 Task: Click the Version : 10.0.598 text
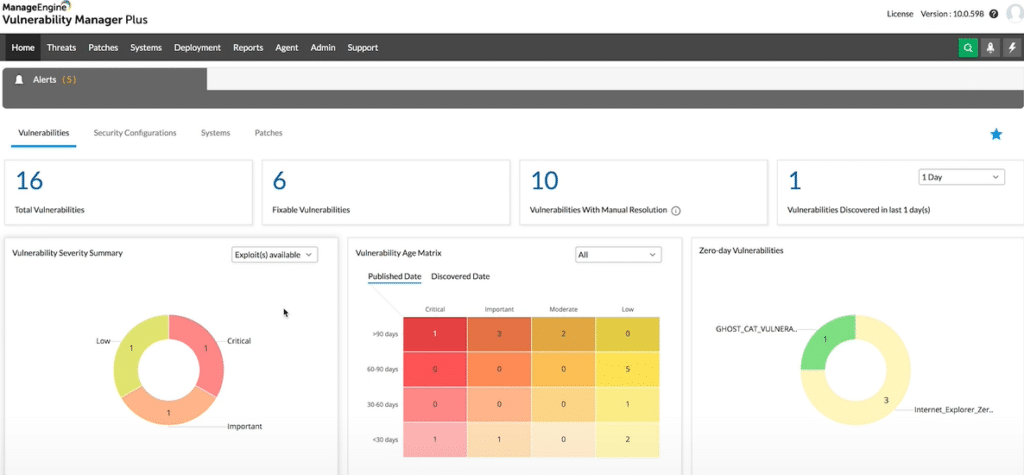952,14
